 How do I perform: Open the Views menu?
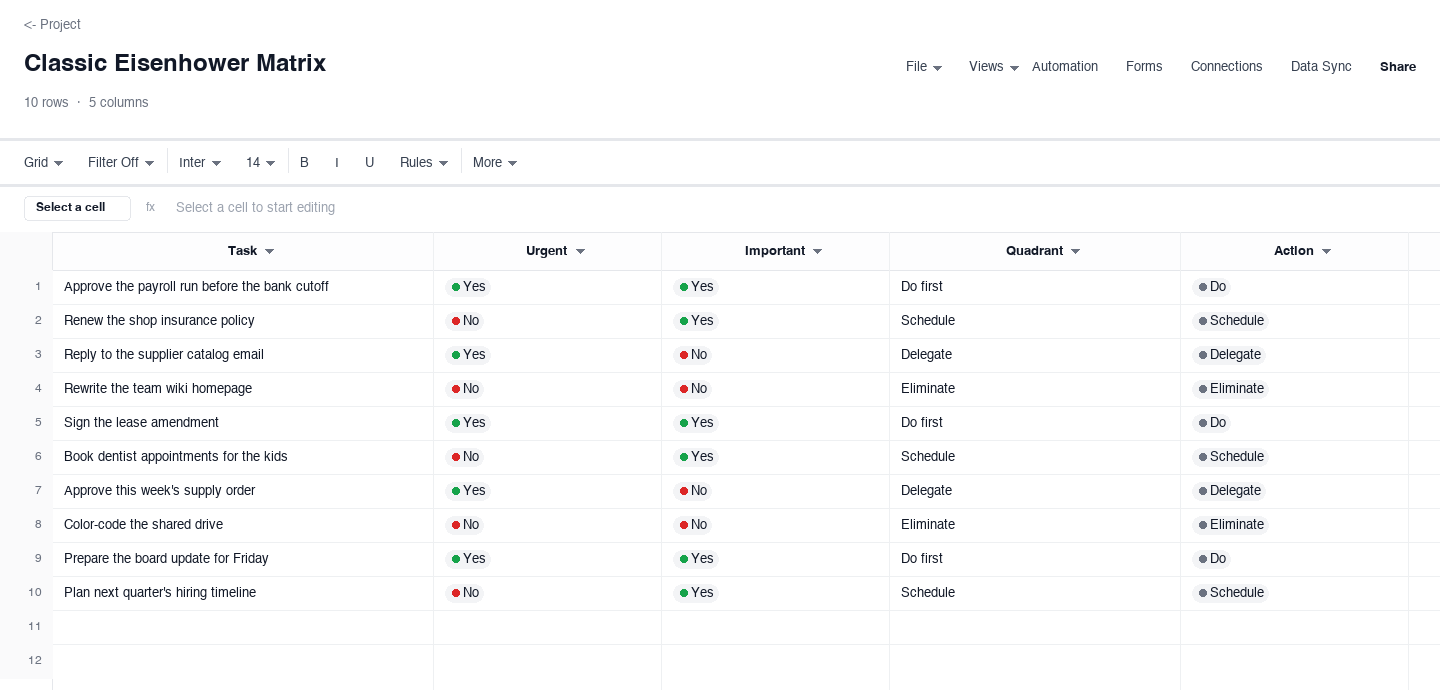994,67
